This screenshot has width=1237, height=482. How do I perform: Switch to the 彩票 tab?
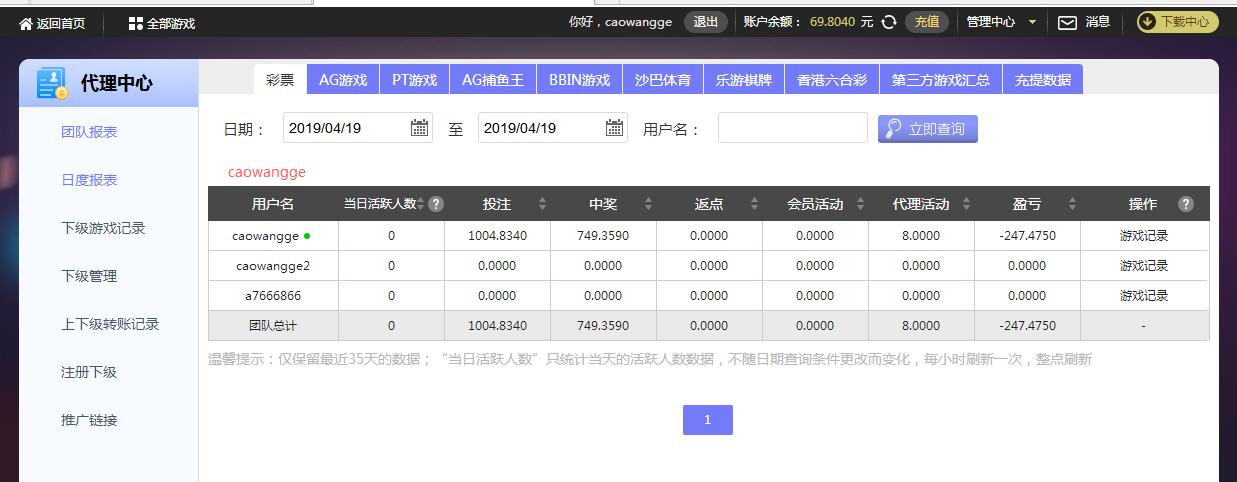pos(280,80)
